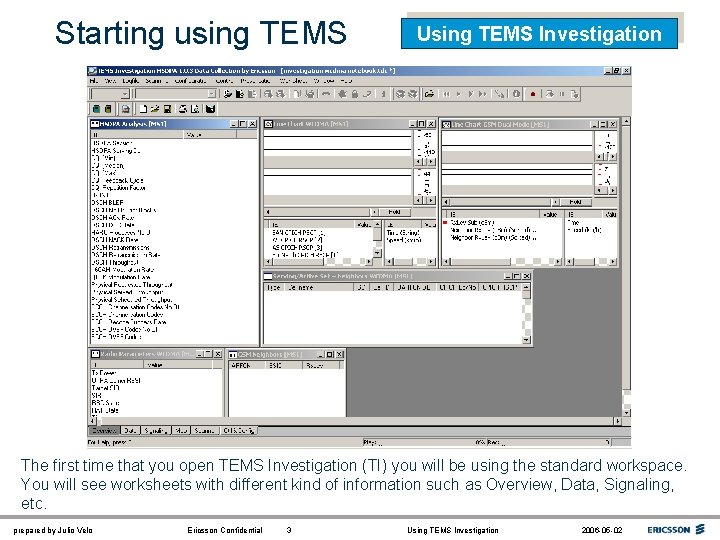This screenshot has width=720, height=540.
Task: Click the open logfile folder icon
Action: click(429, 94)
